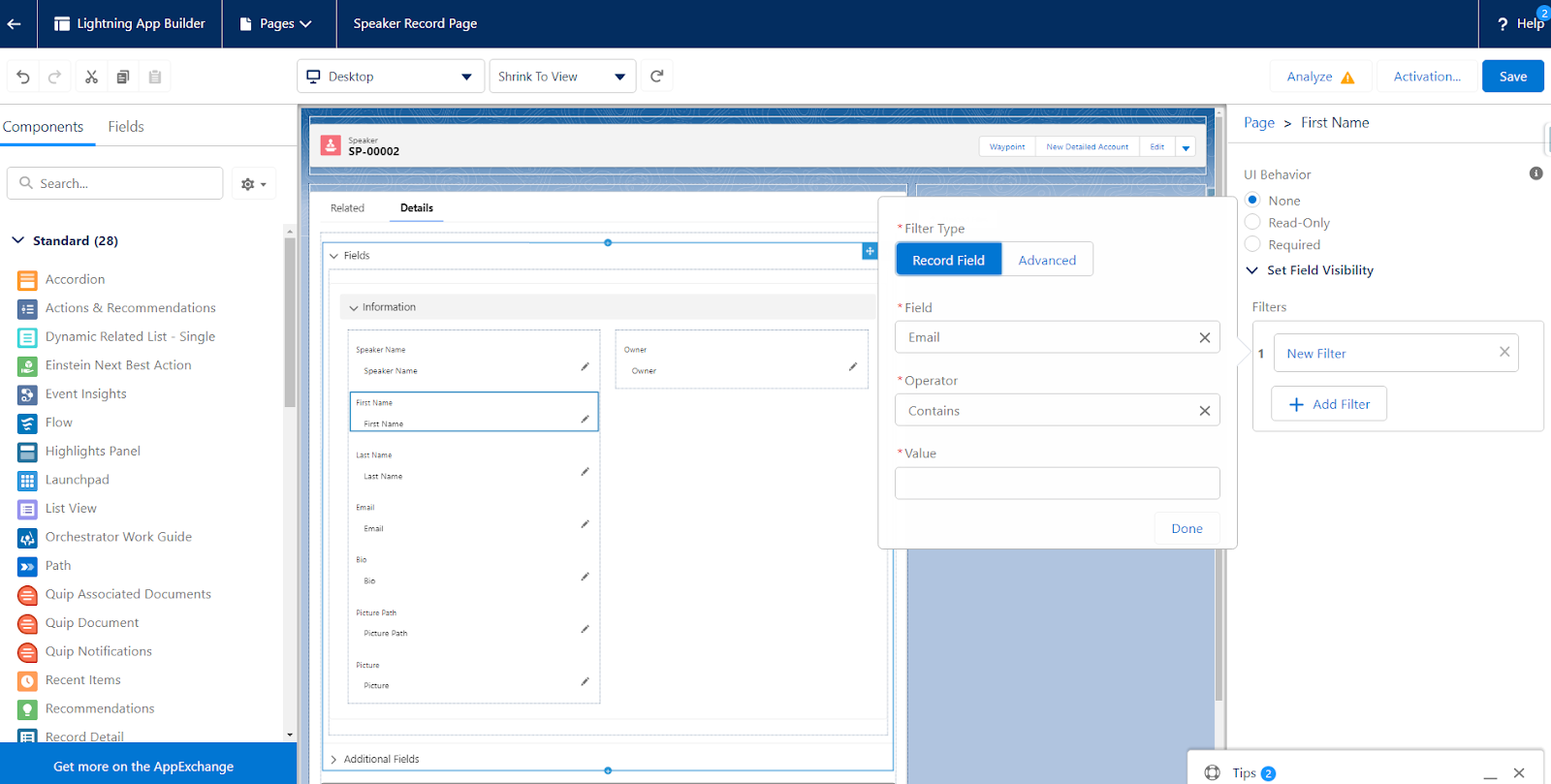Select the Event Insights component
This screenshot has width=1551, height=784.
coord(85,393)
